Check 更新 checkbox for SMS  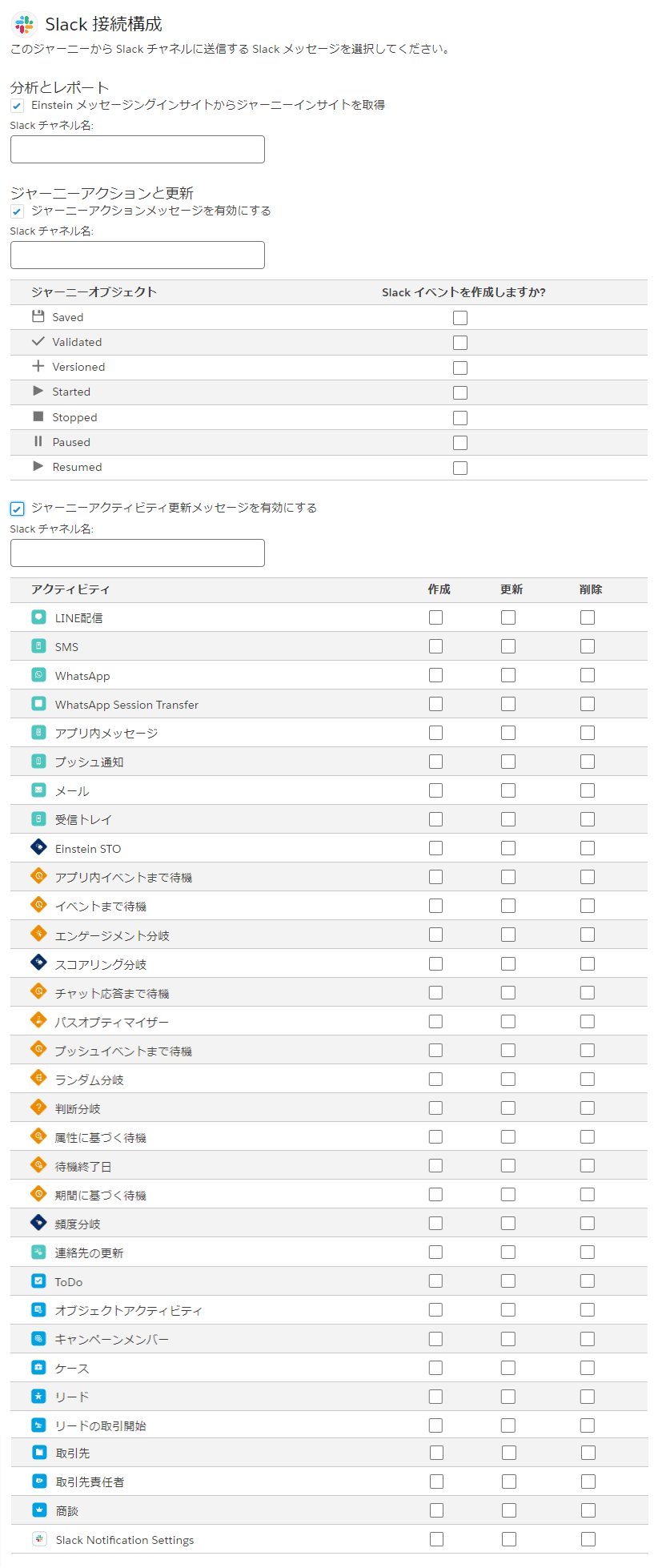(508, 646)
